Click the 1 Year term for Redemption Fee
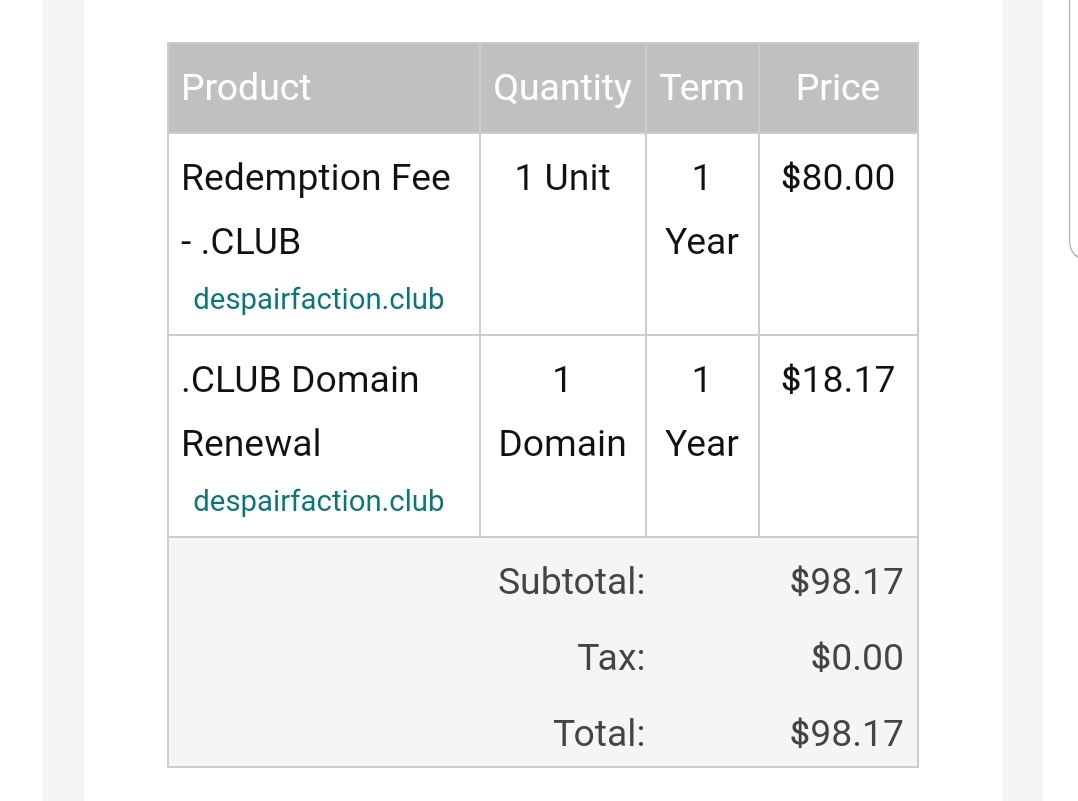Image resolution: width=1078 pixels, height=801 pixels. coord(702,209)
